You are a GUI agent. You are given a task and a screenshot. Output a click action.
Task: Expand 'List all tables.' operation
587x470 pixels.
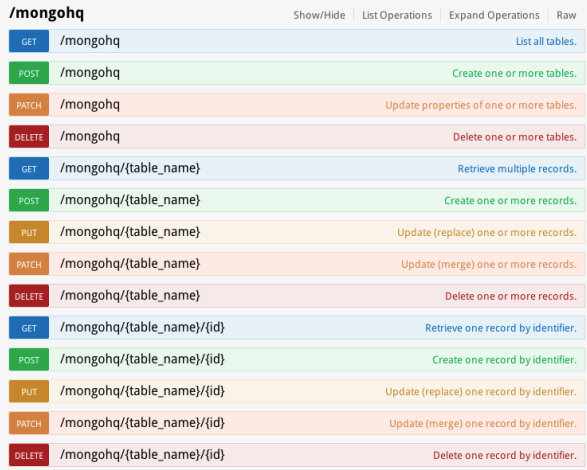pos(546,41)
